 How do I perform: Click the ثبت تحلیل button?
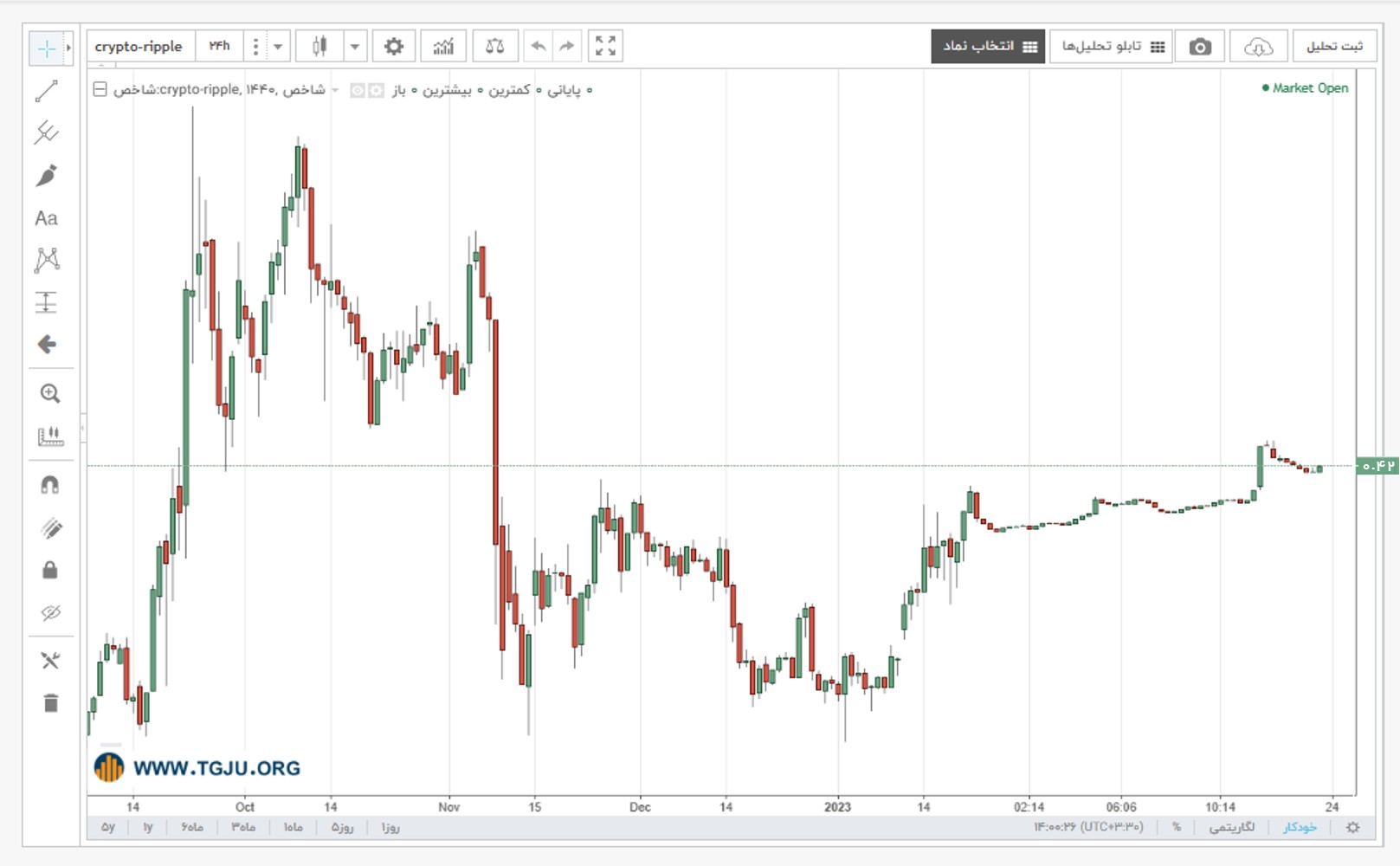[1334, 46]
